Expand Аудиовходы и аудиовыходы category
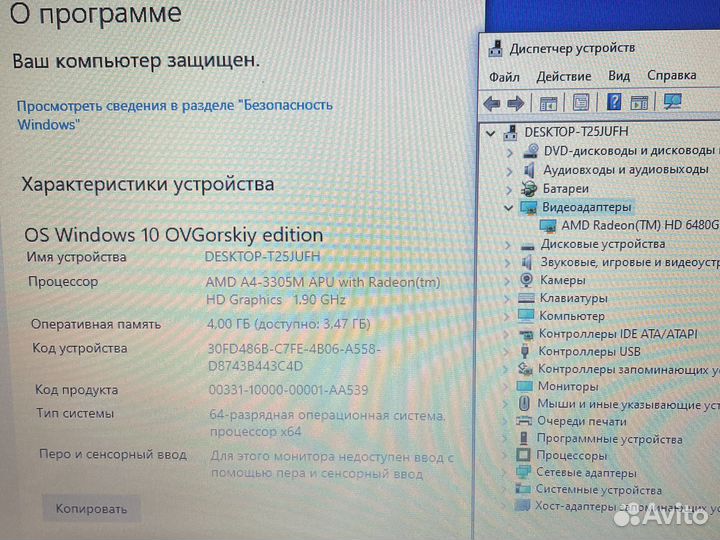This screenshot has height=540, width=720. 509,171
